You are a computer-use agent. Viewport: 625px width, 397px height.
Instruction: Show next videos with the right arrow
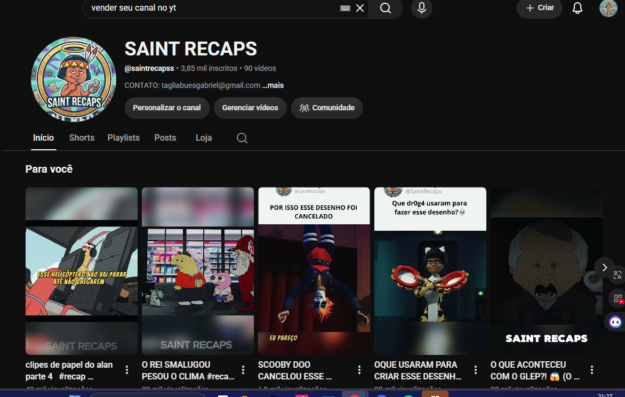point(604,267)
